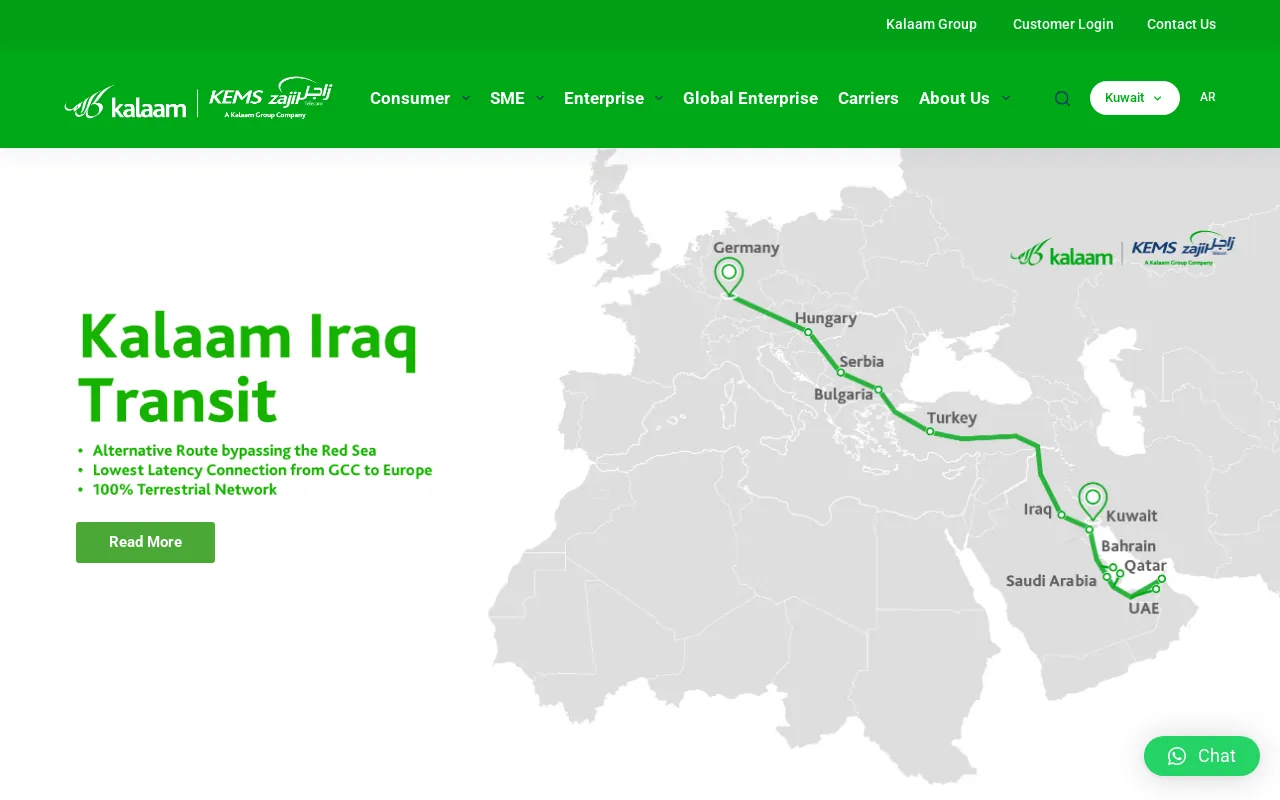This screenshot has height=800, width=1280.
Task: Expand the About Us menu chevron
Action: pos(1005,98)
